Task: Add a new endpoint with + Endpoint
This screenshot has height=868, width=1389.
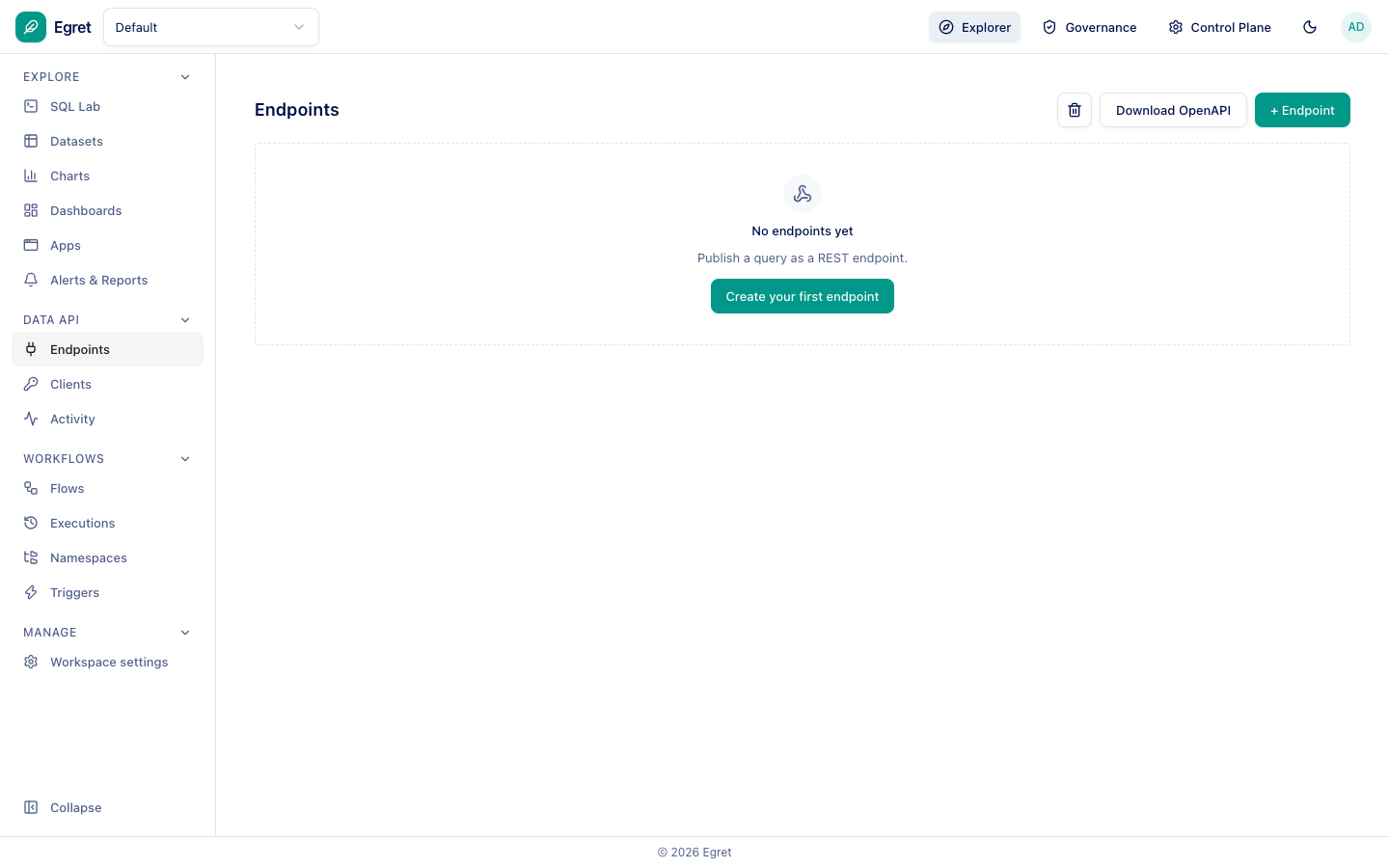Action: pos(1302,110)
